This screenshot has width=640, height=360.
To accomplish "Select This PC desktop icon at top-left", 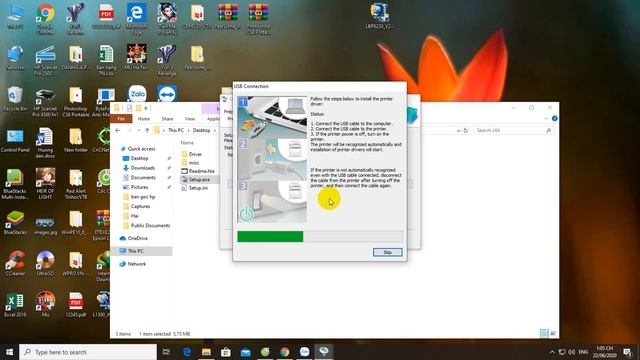I will [15, 16].
